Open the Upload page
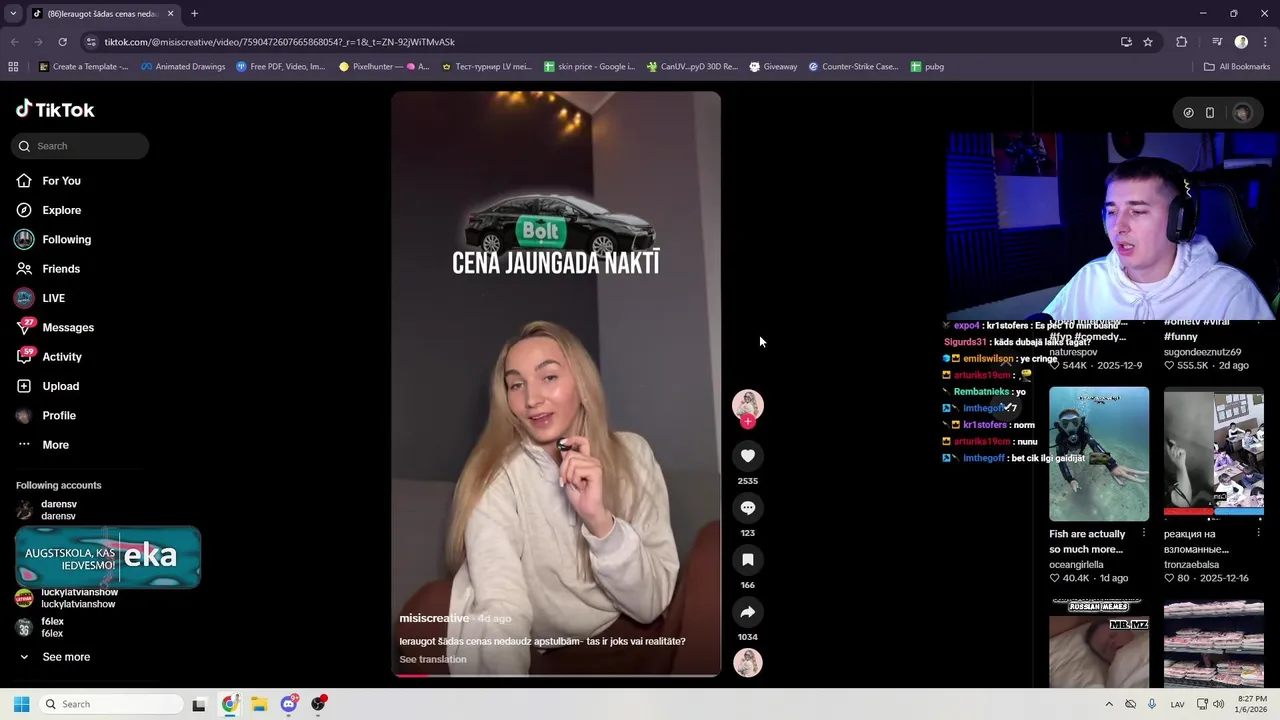 coord(47,386)
